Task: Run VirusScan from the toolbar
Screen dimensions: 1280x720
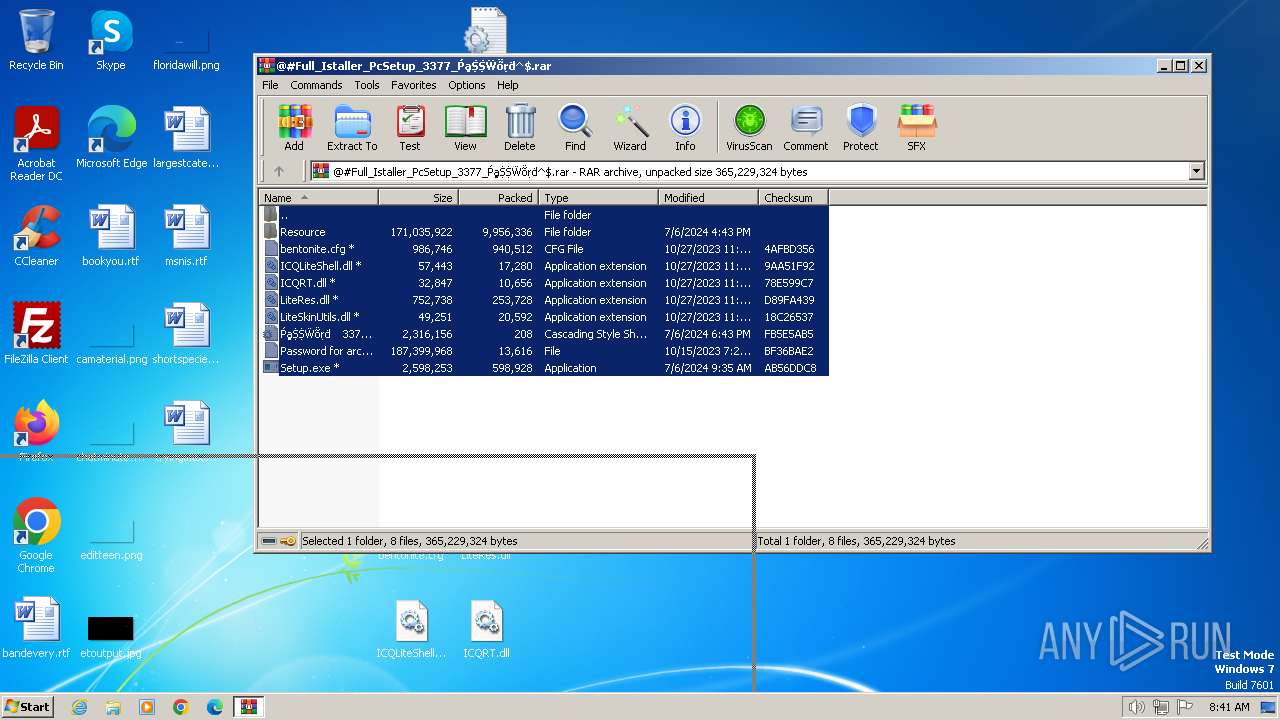Action: (x=749, y=127)
